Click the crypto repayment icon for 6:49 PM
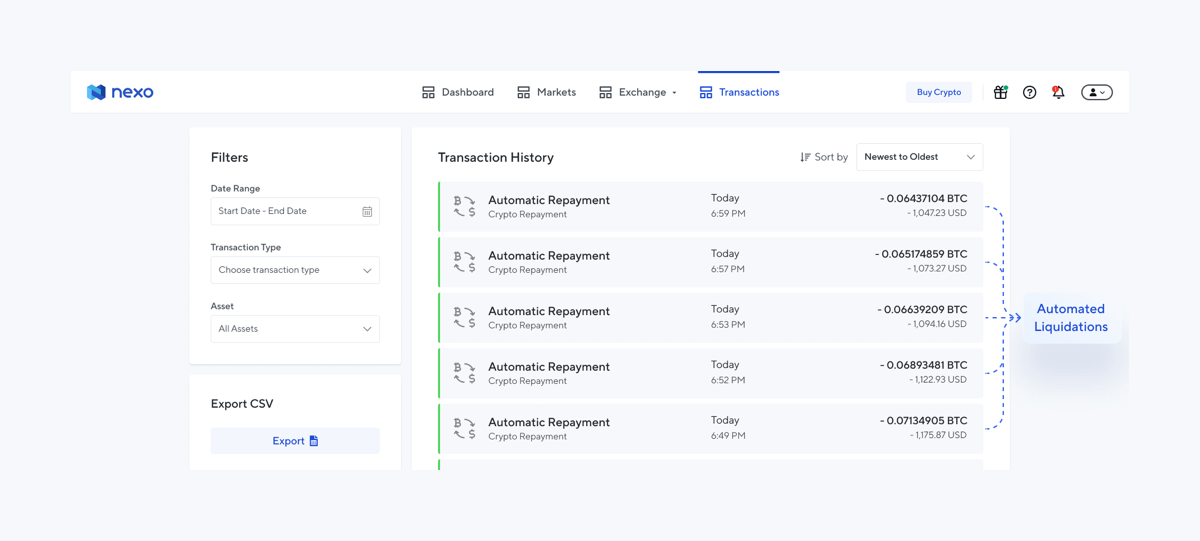 pos(464,429)
